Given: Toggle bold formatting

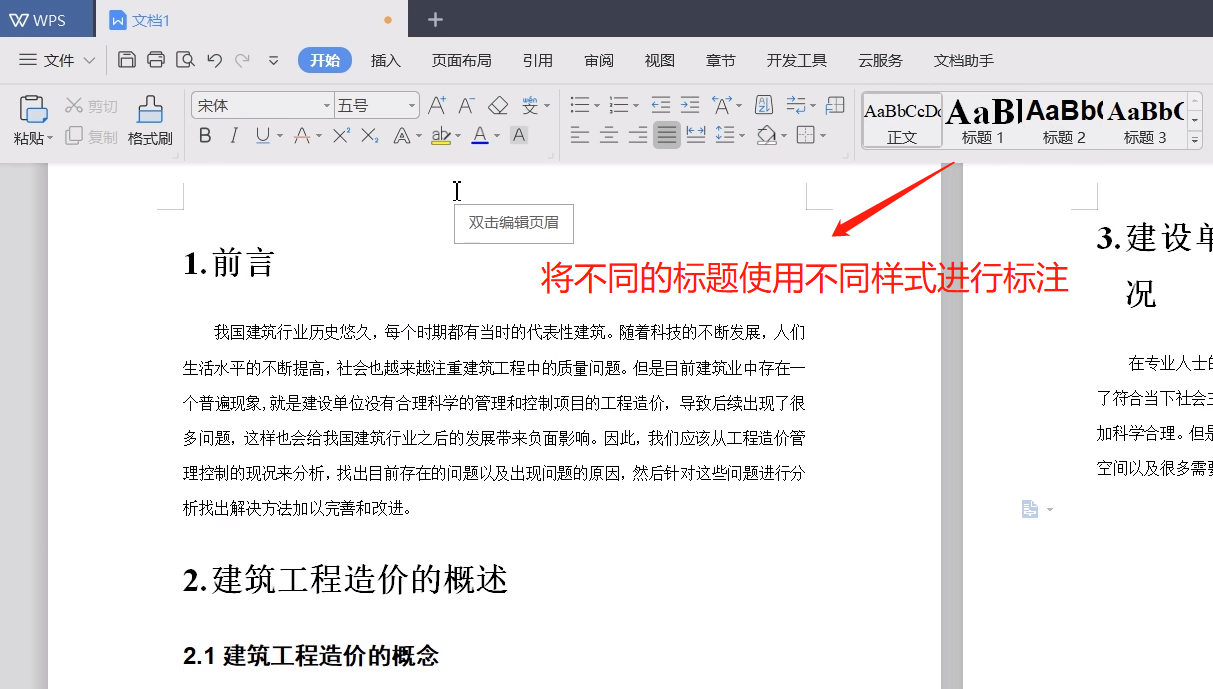Looking at the screenshot, I should pyautogui.click(x=207, y=136).
